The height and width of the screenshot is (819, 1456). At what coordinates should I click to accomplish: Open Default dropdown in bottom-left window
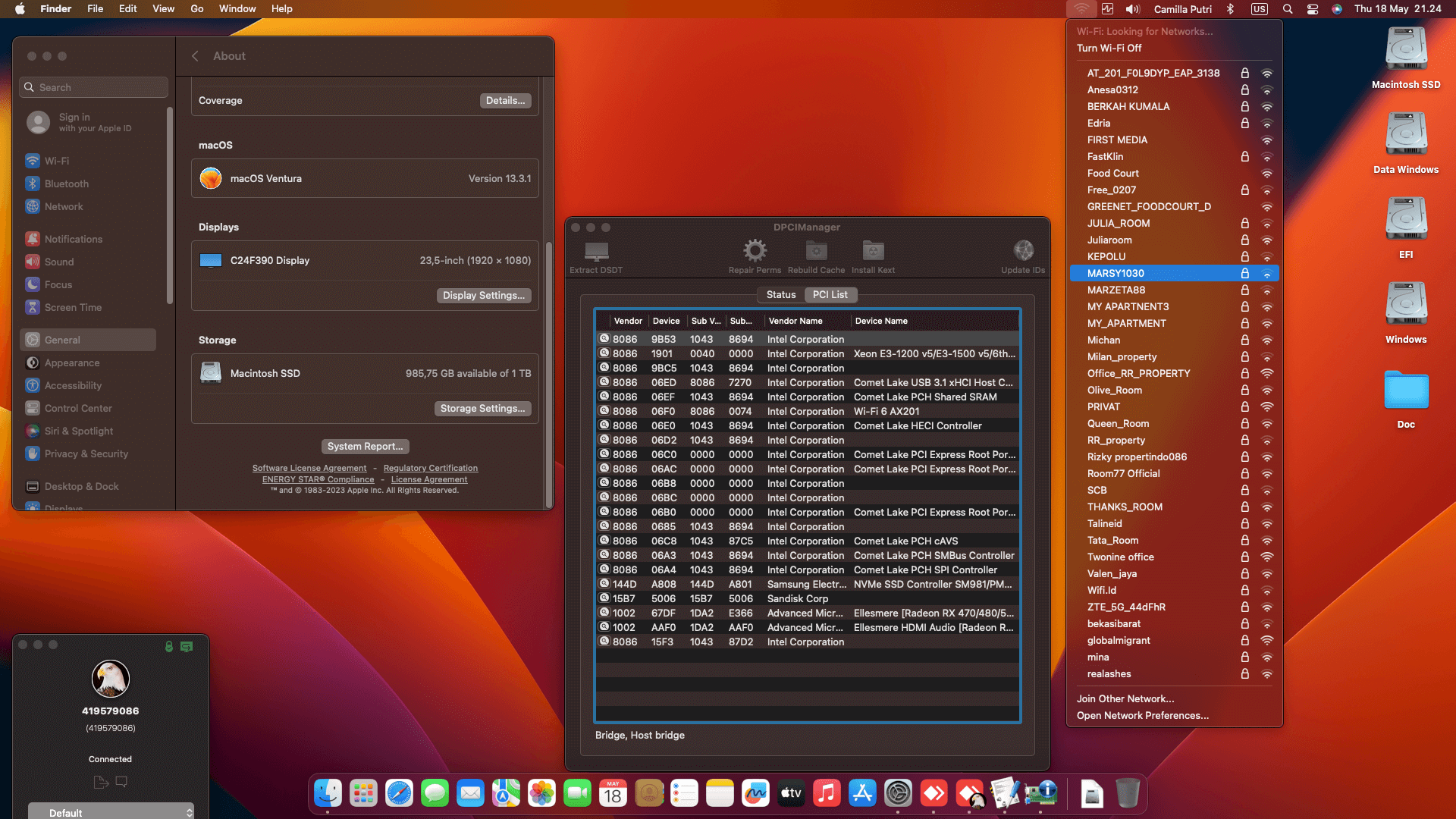[x=111, y=813]
